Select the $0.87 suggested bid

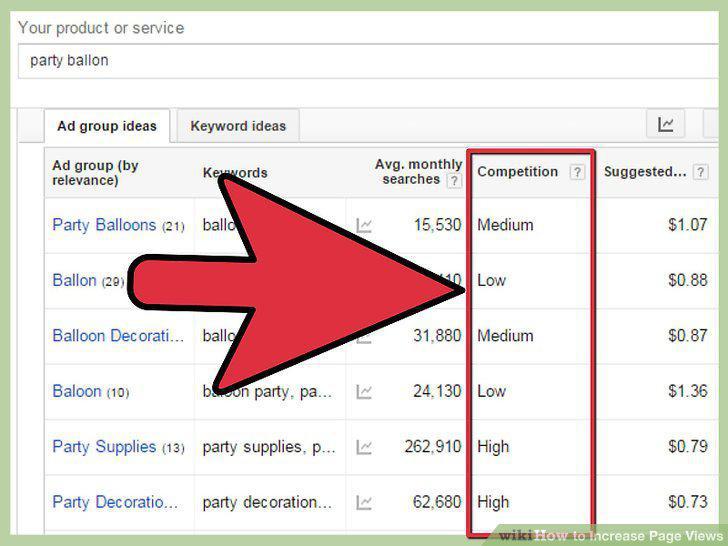[x=688, y=336]
